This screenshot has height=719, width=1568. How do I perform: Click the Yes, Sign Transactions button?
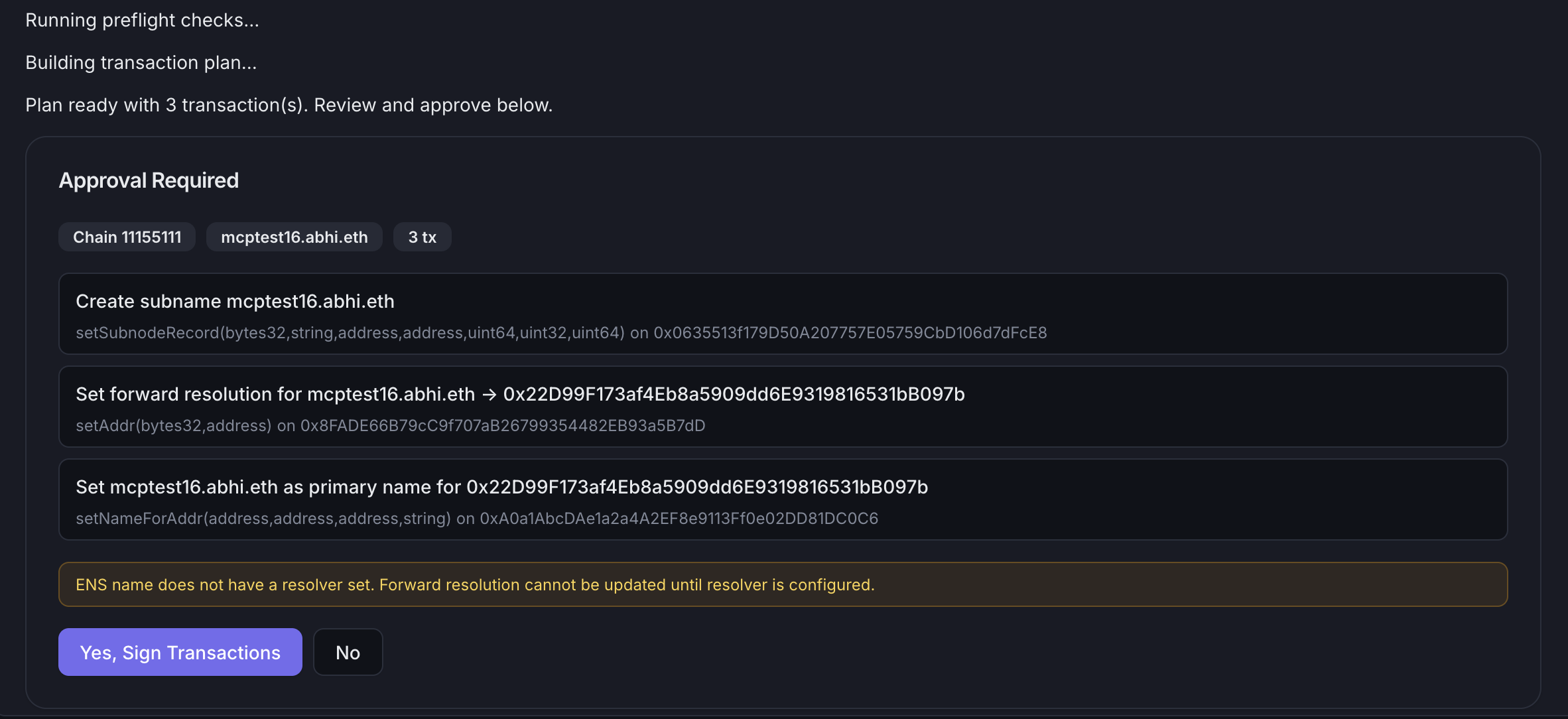click(x=180, y=652)
